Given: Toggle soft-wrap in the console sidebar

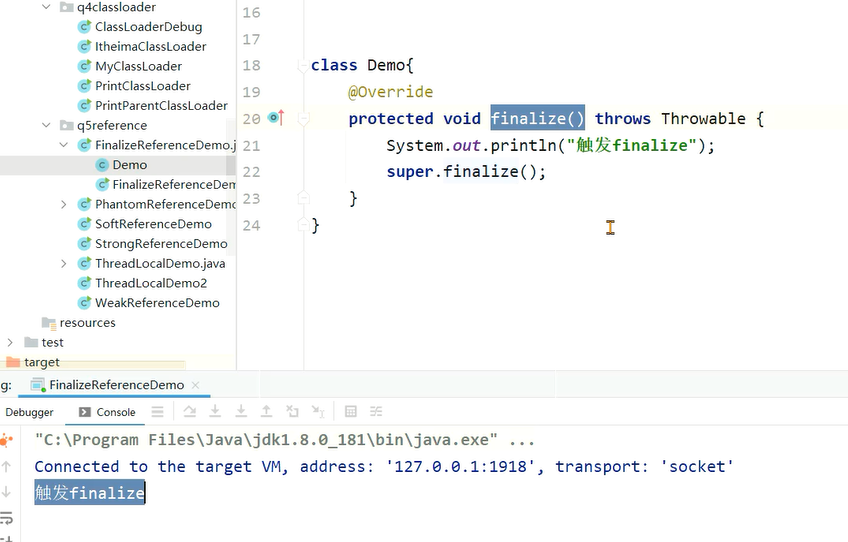Looking at the screenshot, I should tap(7, 517).
